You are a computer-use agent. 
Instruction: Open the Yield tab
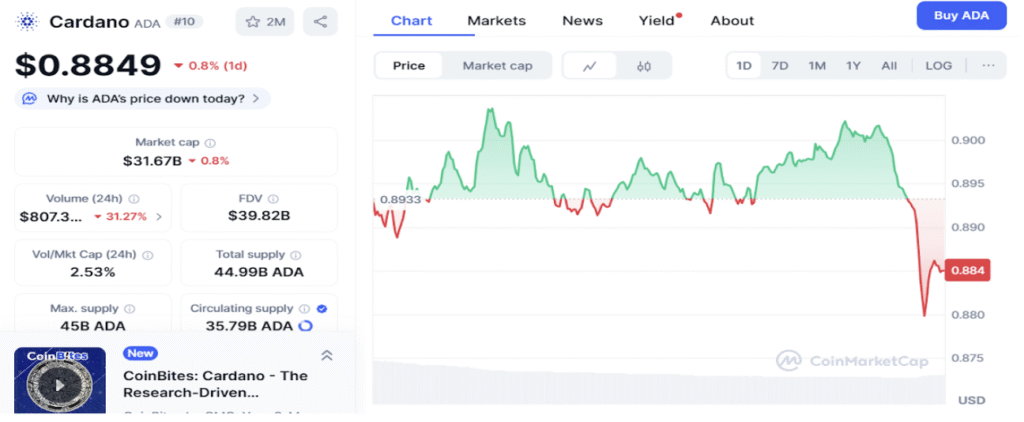[658, 20]
